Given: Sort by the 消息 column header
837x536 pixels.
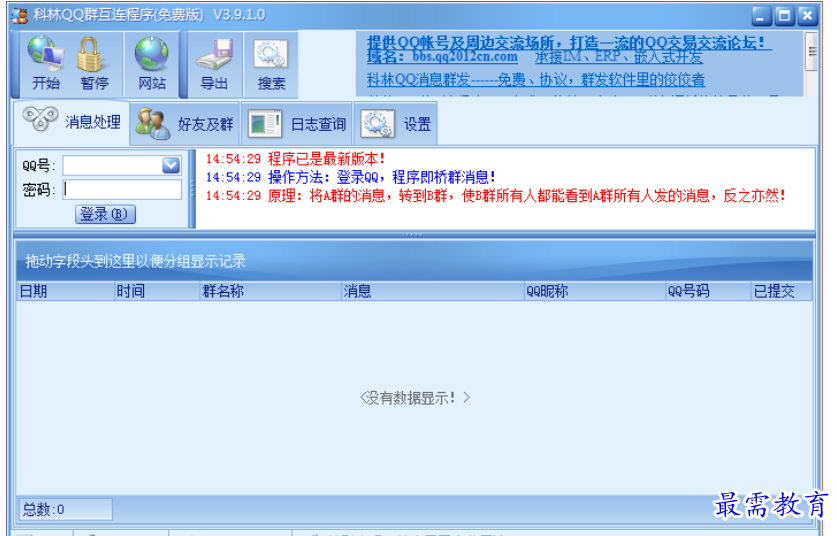Looking at the screenshot, I should (x=432, y=291).
